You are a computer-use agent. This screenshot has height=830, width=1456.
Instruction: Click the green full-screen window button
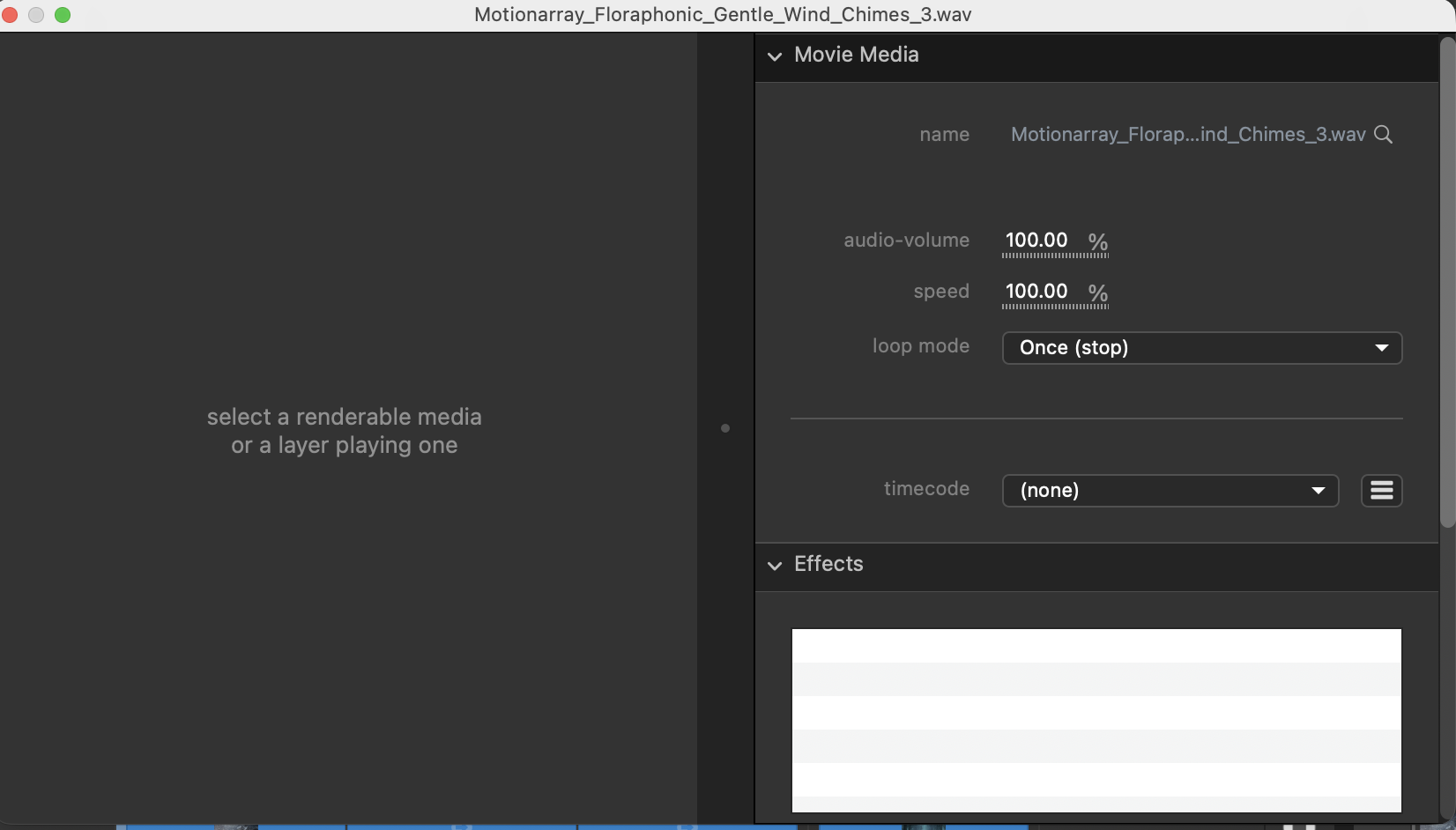click(63, 15)
